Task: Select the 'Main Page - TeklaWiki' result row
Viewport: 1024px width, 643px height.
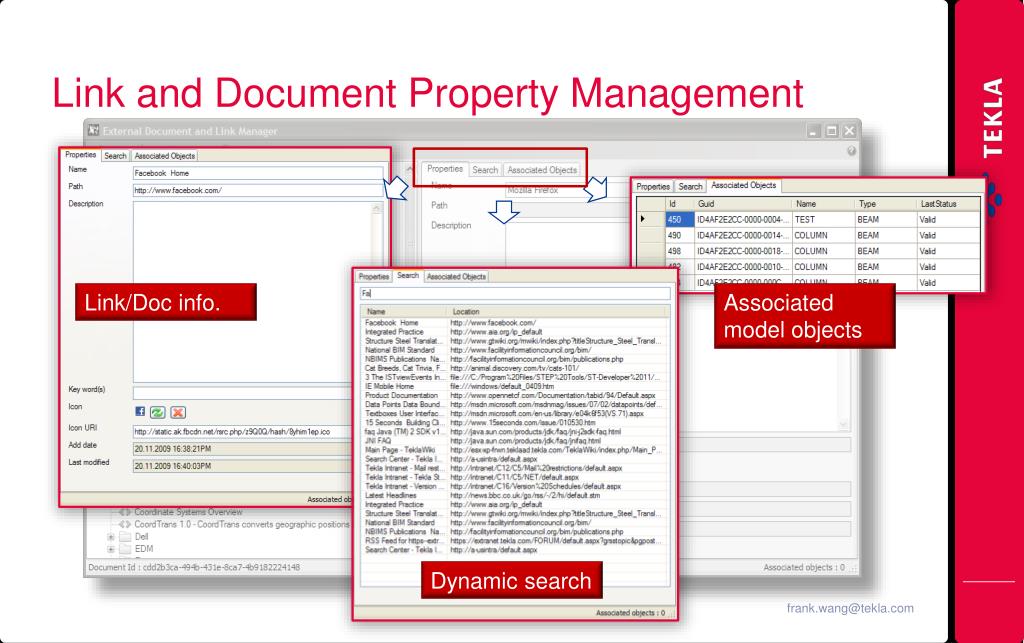Action: click(515, 450)
